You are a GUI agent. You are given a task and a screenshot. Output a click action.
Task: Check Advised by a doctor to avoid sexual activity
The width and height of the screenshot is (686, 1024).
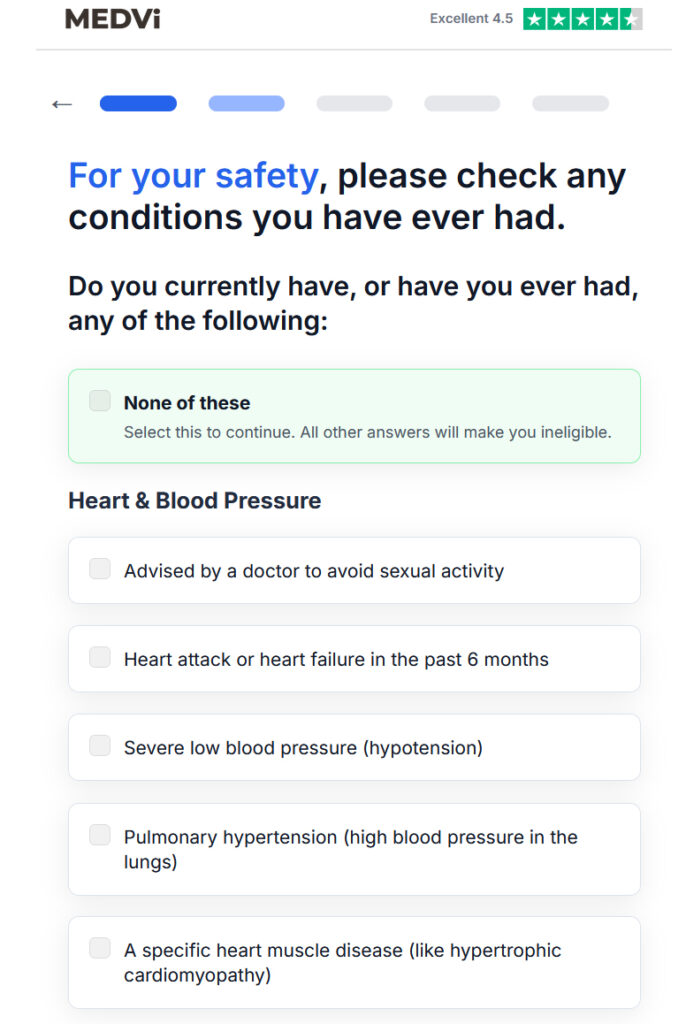pos(100,569)
